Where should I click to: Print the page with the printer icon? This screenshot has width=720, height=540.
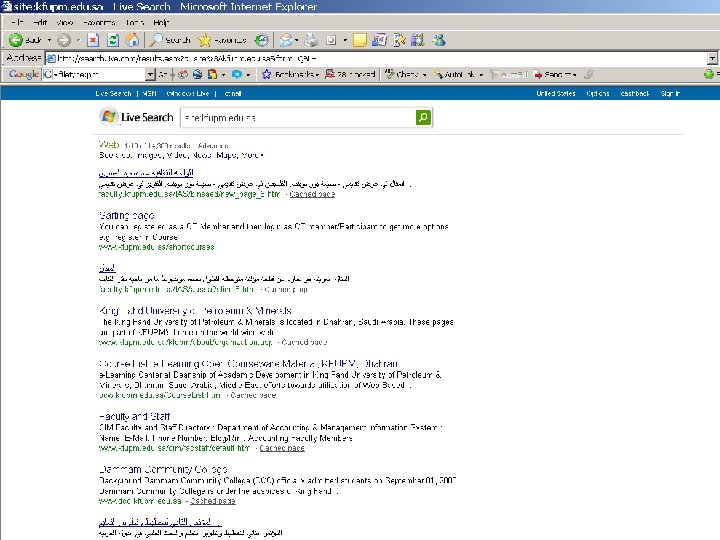(312, 40)
